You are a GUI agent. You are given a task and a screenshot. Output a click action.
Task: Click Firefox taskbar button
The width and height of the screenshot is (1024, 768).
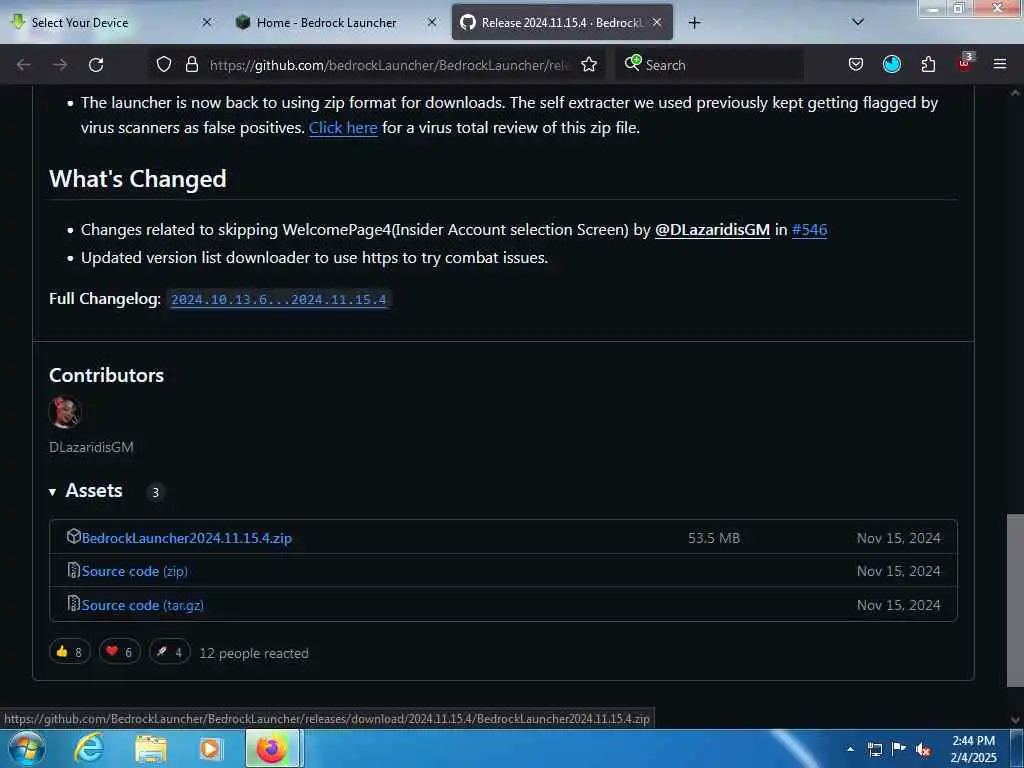click(272, 748)
